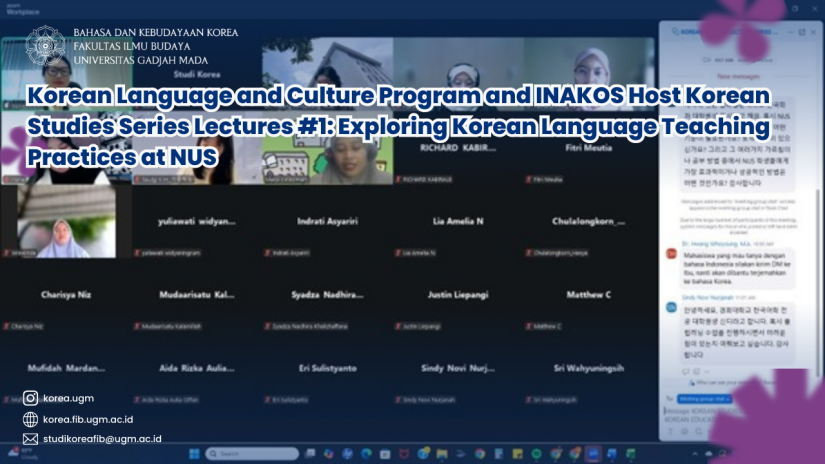
Task: Click the UGM university logo emblem
Action: (x=45, y=46)
